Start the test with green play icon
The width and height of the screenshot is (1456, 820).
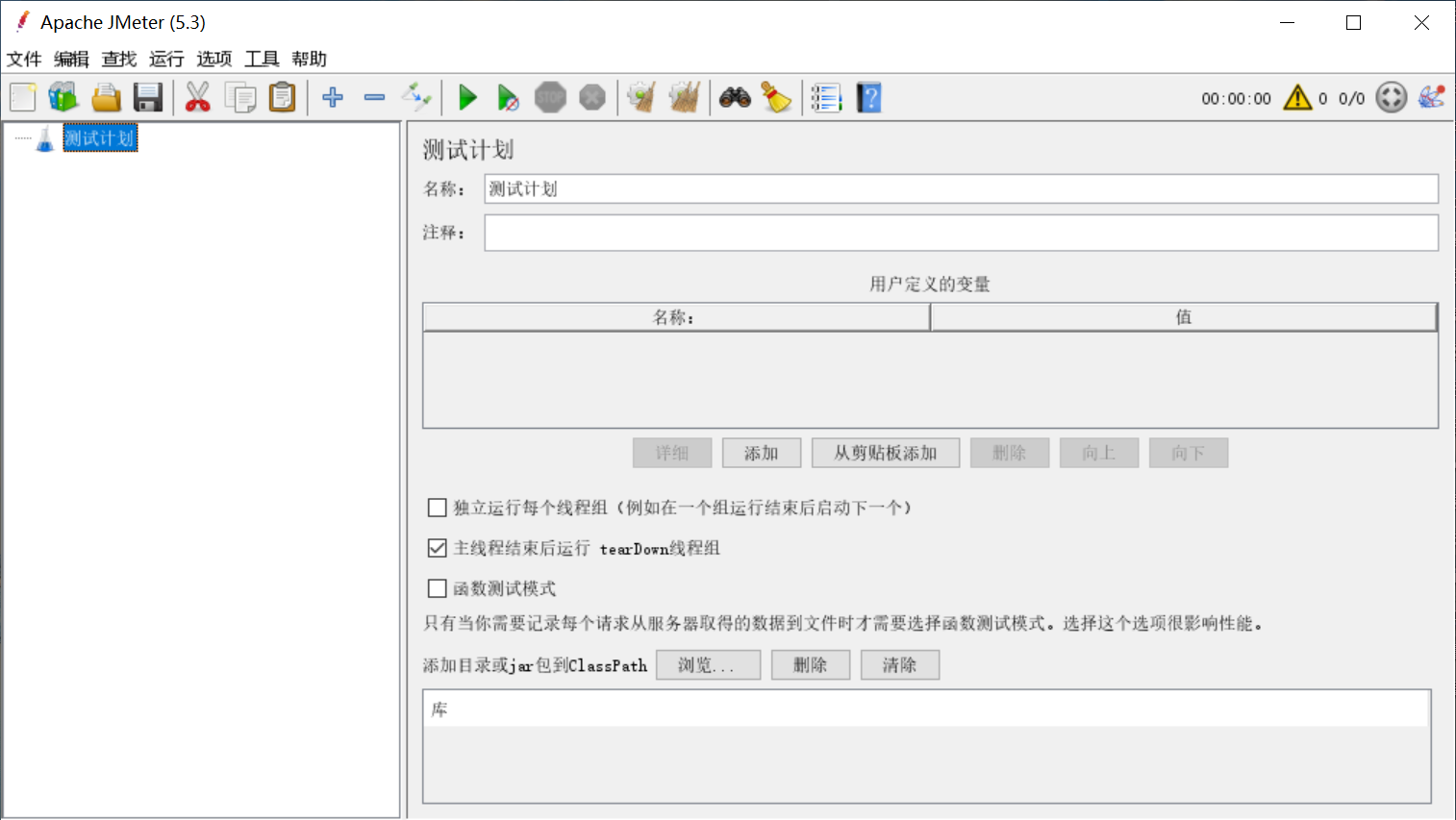click(x=467, y=97)
